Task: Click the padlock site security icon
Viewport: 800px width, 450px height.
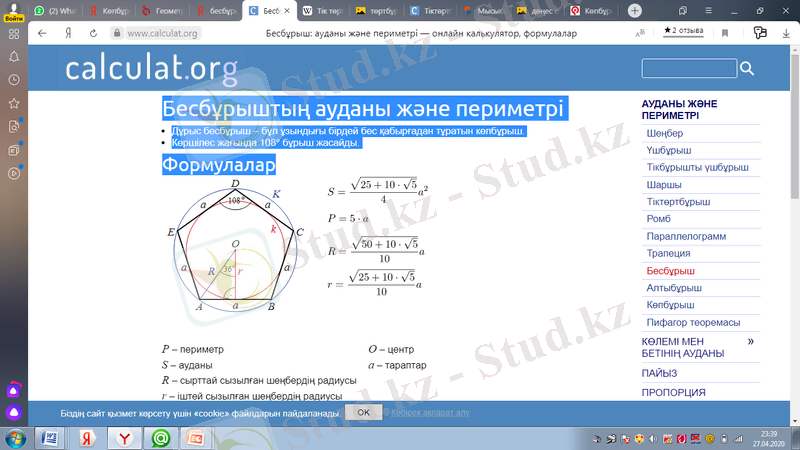Action: [x=117, y=33]
